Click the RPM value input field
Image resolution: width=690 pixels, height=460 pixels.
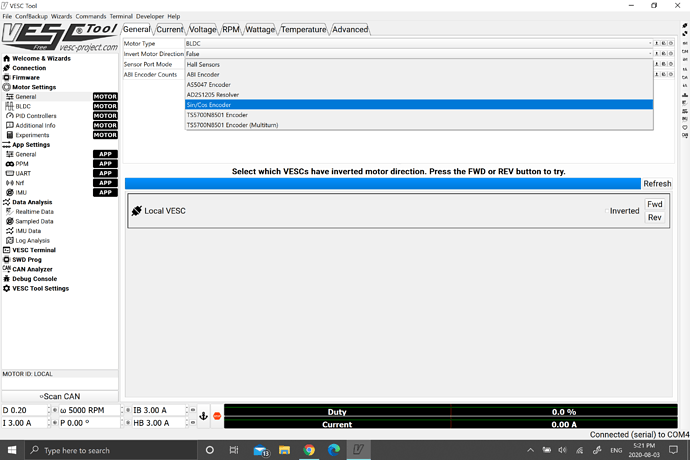tap(96, 411)
